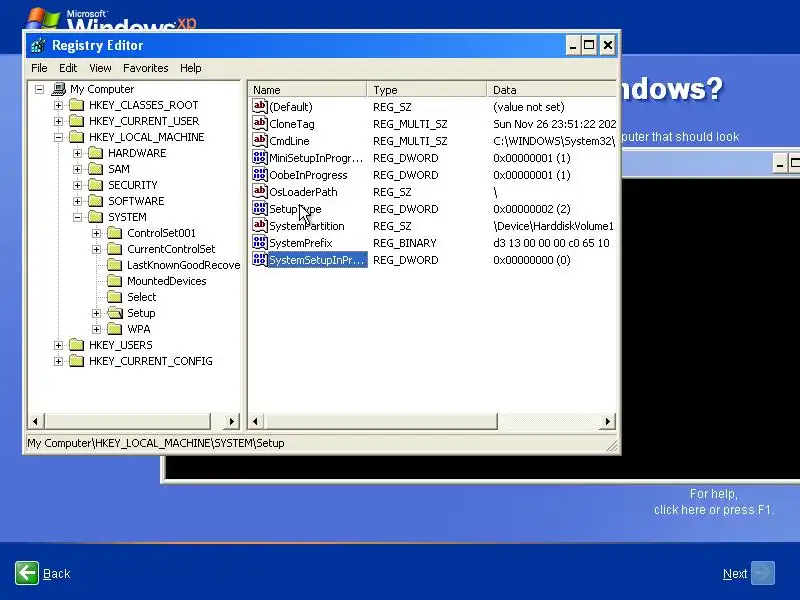Screen dimensions: 800x600
Task: Click tree pane horizontal scrollbar thumb
Action: pyautogui.click(x=128, y=421)
